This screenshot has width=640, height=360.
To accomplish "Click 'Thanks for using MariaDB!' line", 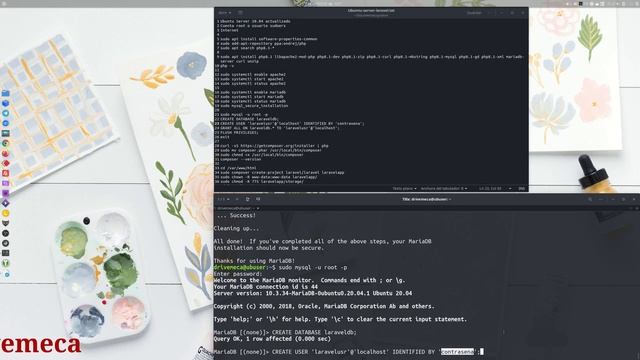I will tap(254, 261).
